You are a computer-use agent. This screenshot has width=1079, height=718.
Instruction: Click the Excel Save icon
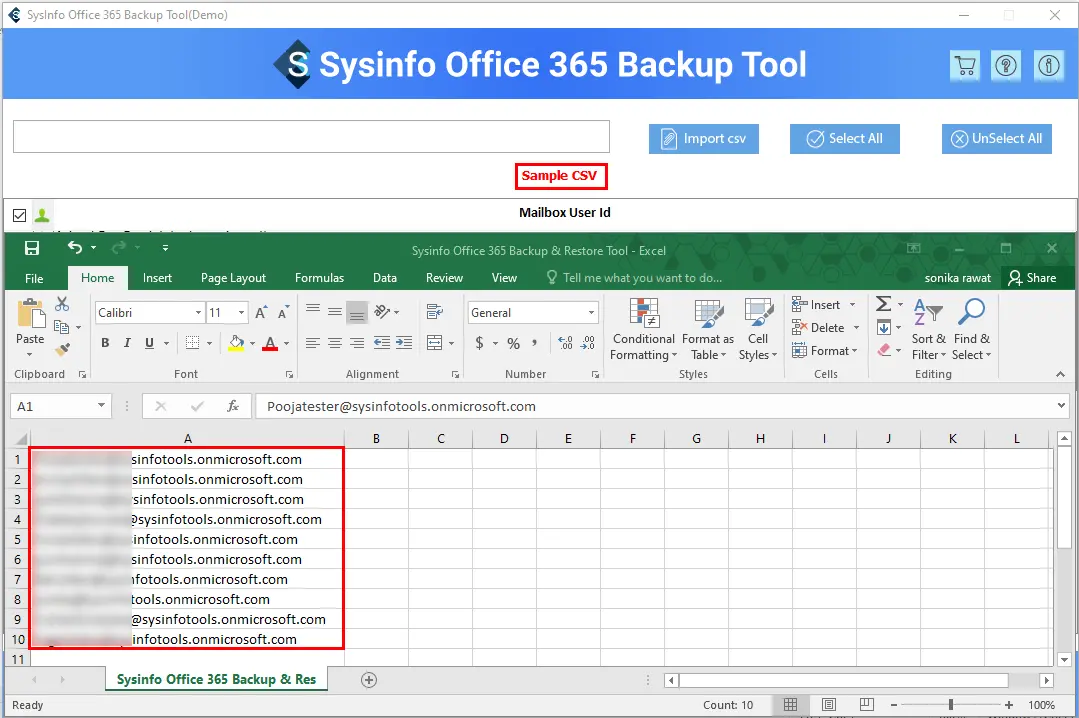point(32,248)
